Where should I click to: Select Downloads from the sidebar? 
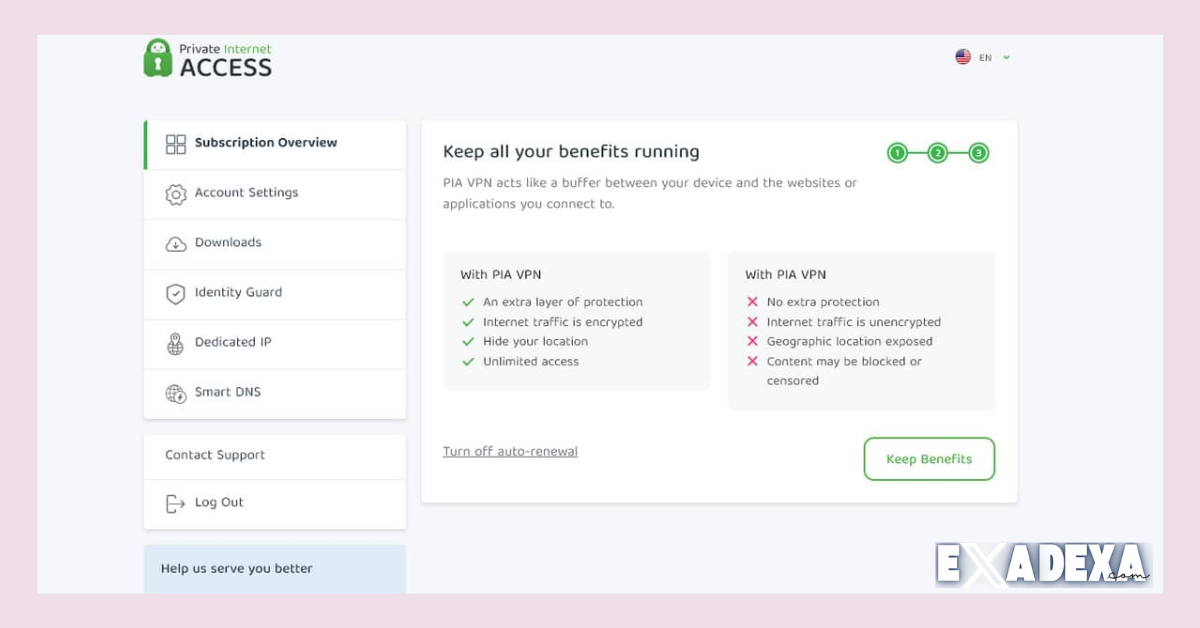[x=228, y=243]
